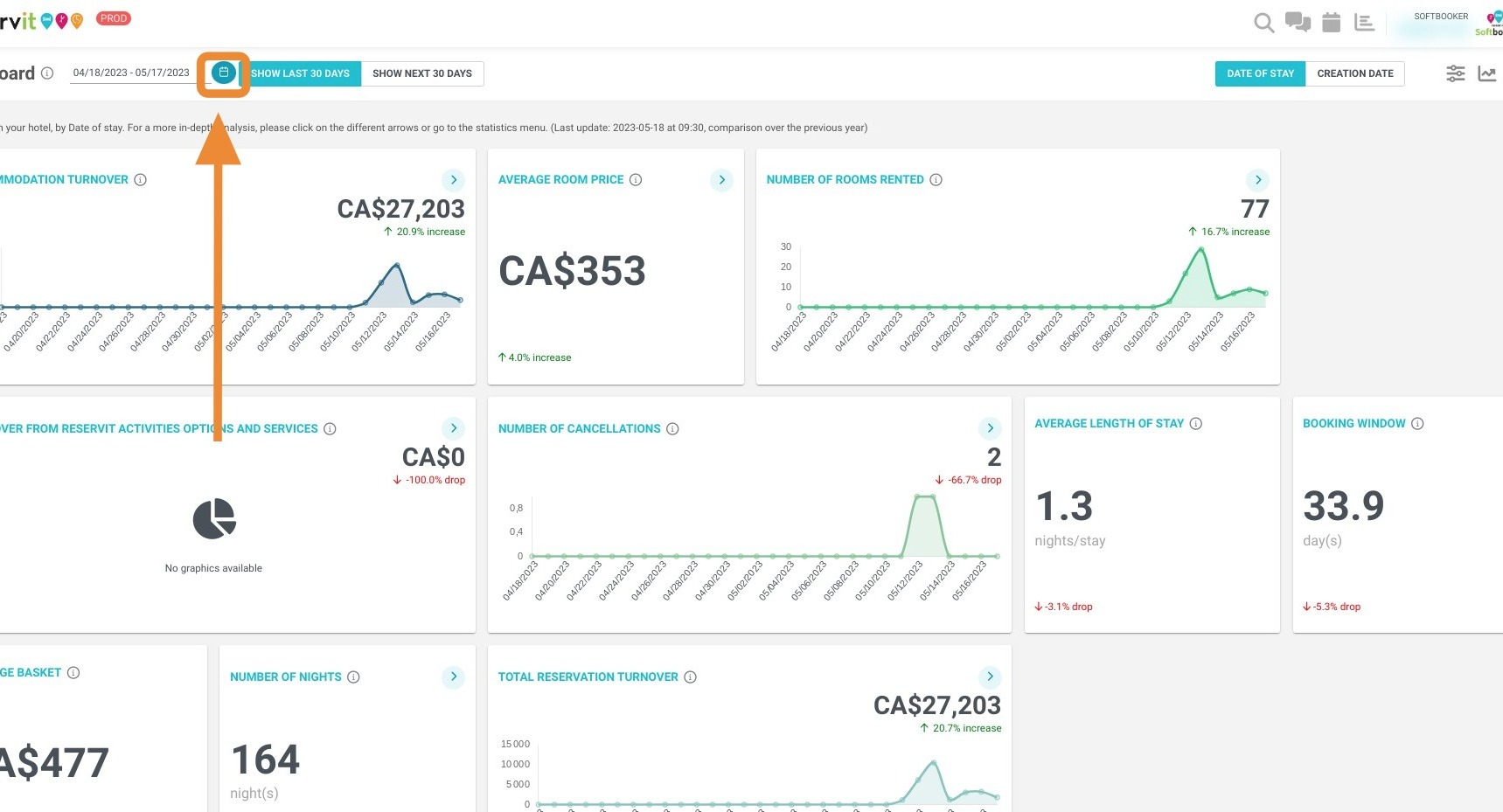1503x812 pixels.
Task: Click the 4.0% increase label
Action: click(534, 357)
